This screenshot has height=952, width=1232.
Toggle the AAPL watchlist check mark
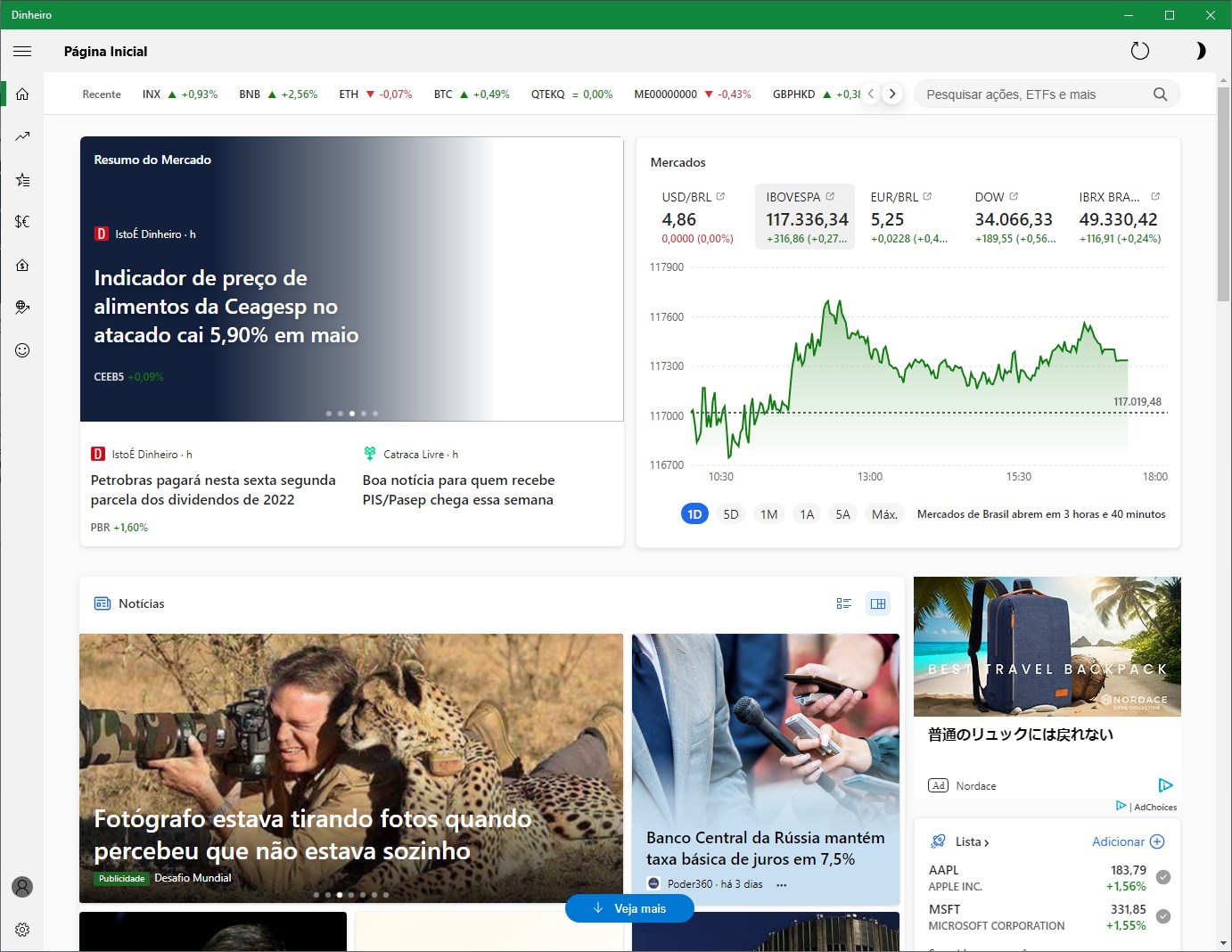point(1163,877)
